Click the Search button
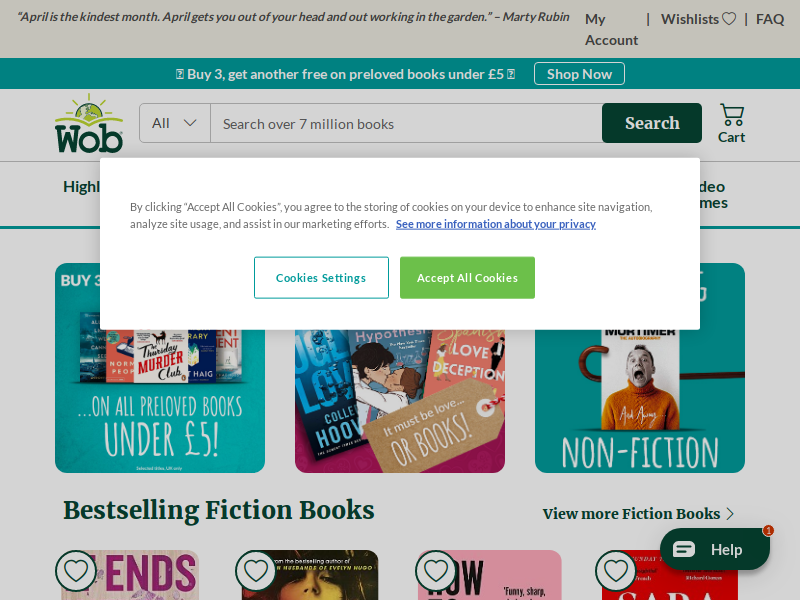Viewport: 800px width, 600px height. pos(652,123)
